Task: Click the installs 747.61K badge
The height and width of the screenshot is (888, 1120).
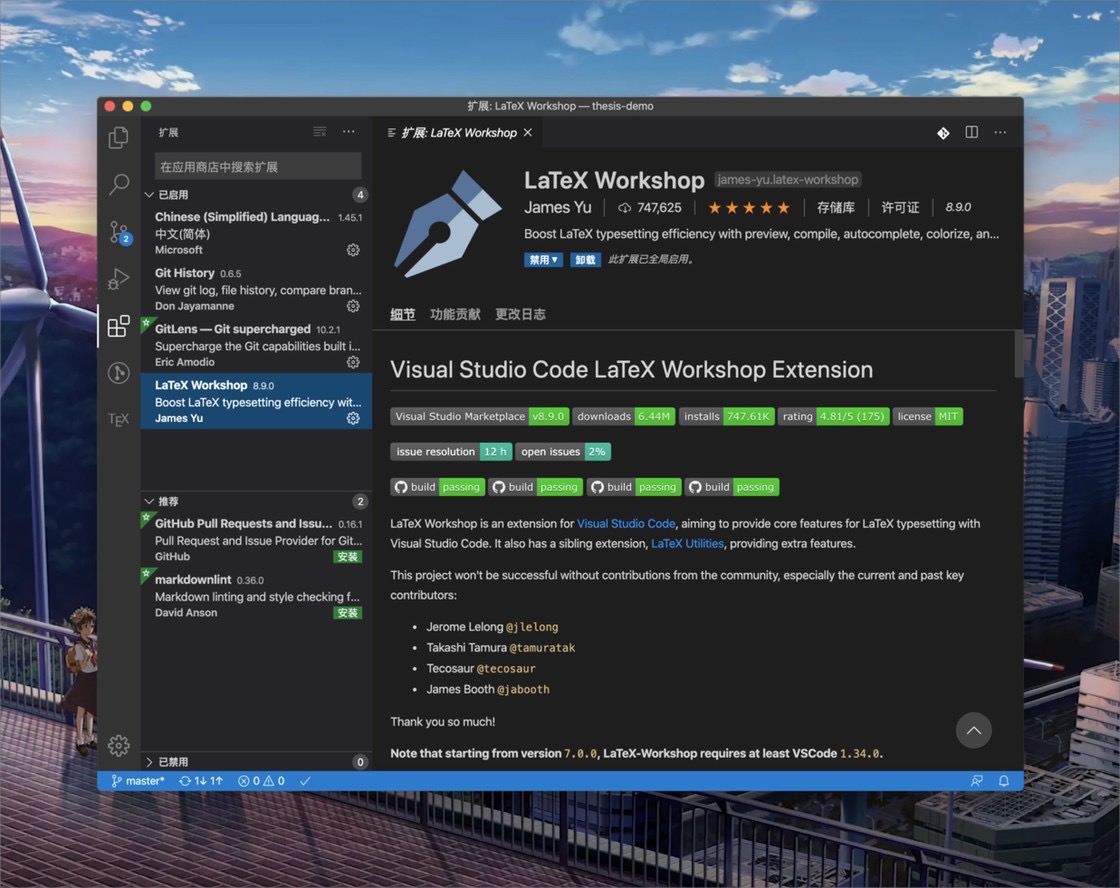Action: tap(726, 416)
